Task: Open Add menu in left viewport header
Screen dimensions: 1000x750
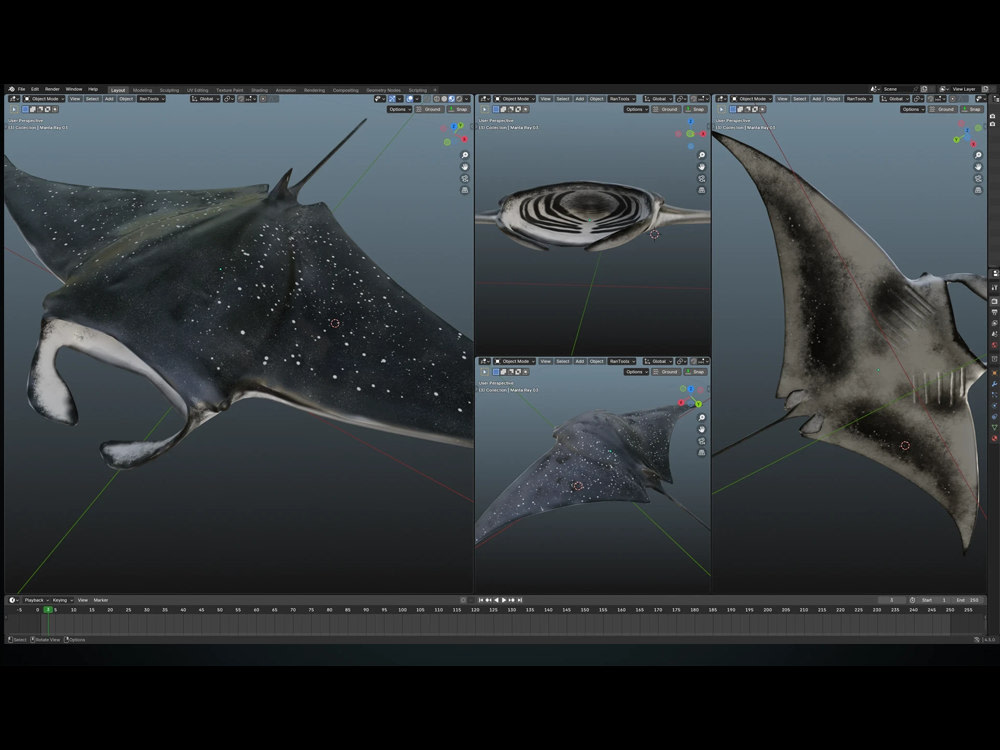Action: pyautogui.click(x=109, y=99)
